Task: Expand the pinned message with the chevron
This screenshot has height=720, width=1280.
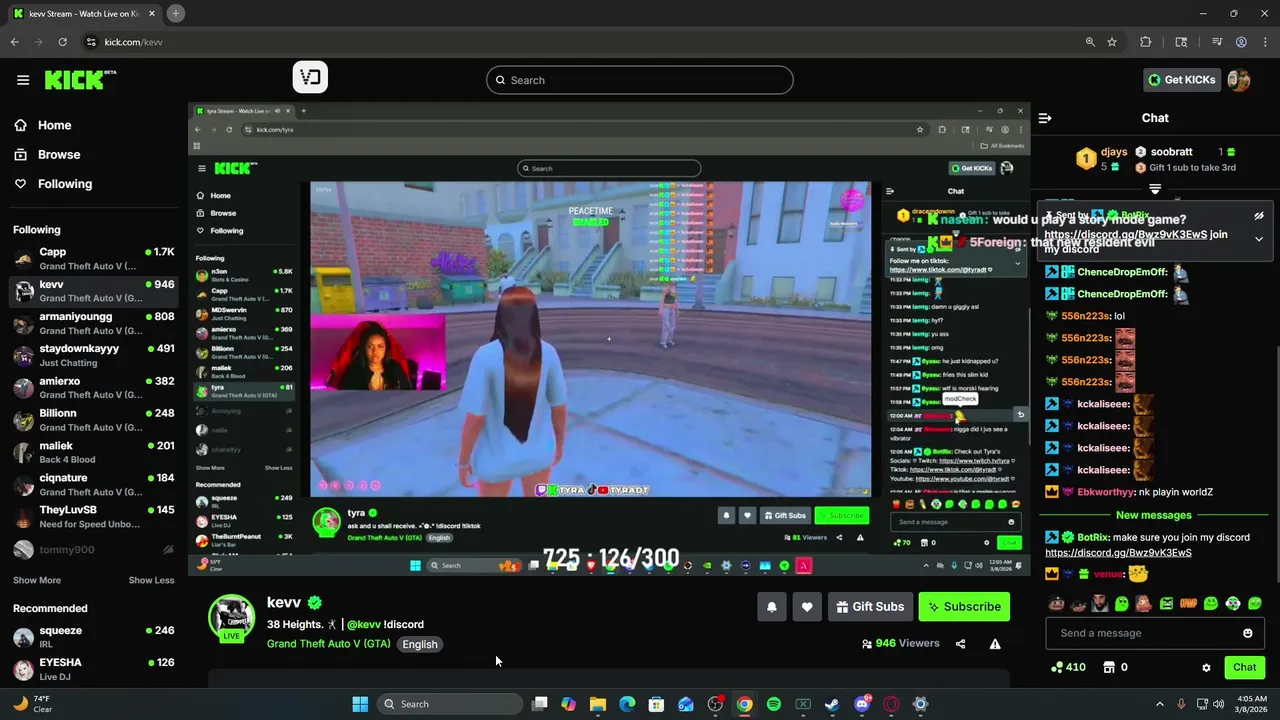Action: [x=1259, y=239]
